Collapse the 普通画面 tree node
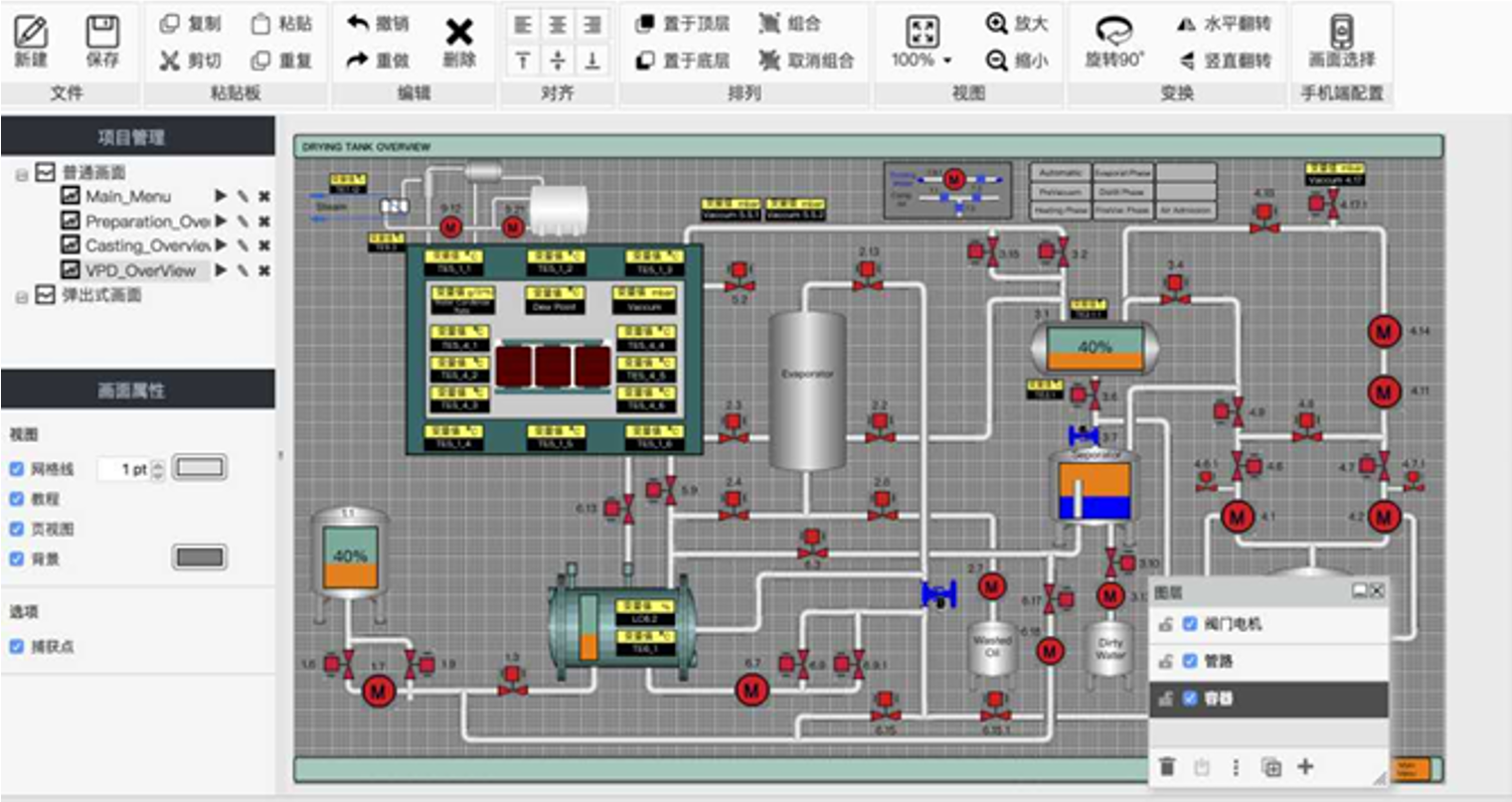Image resolution: width=1512 pixels, height=802 pixels. [x=21, y=174]
